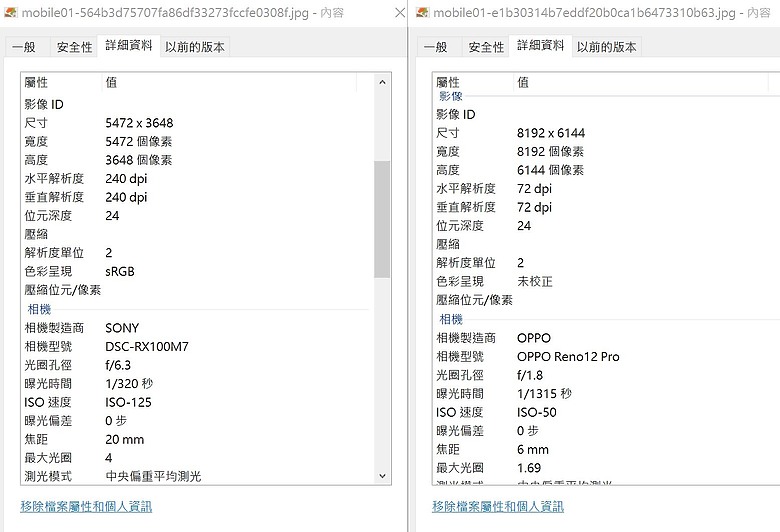Click scroll down arrow in left details list
The image size is (780, 532).
click(382, 476)
